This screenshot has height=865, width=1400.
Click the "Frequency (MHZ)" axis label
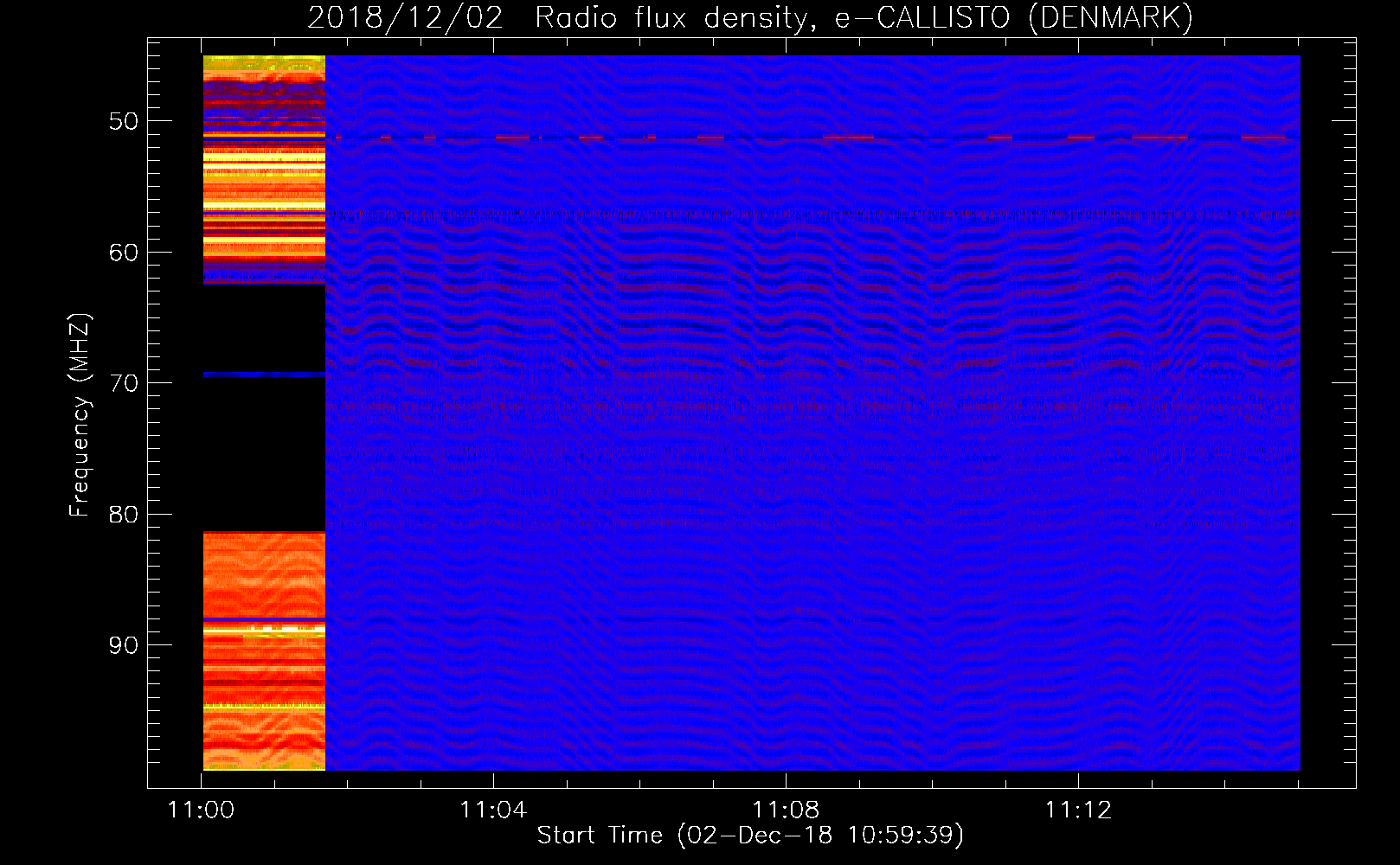[80, 415]
